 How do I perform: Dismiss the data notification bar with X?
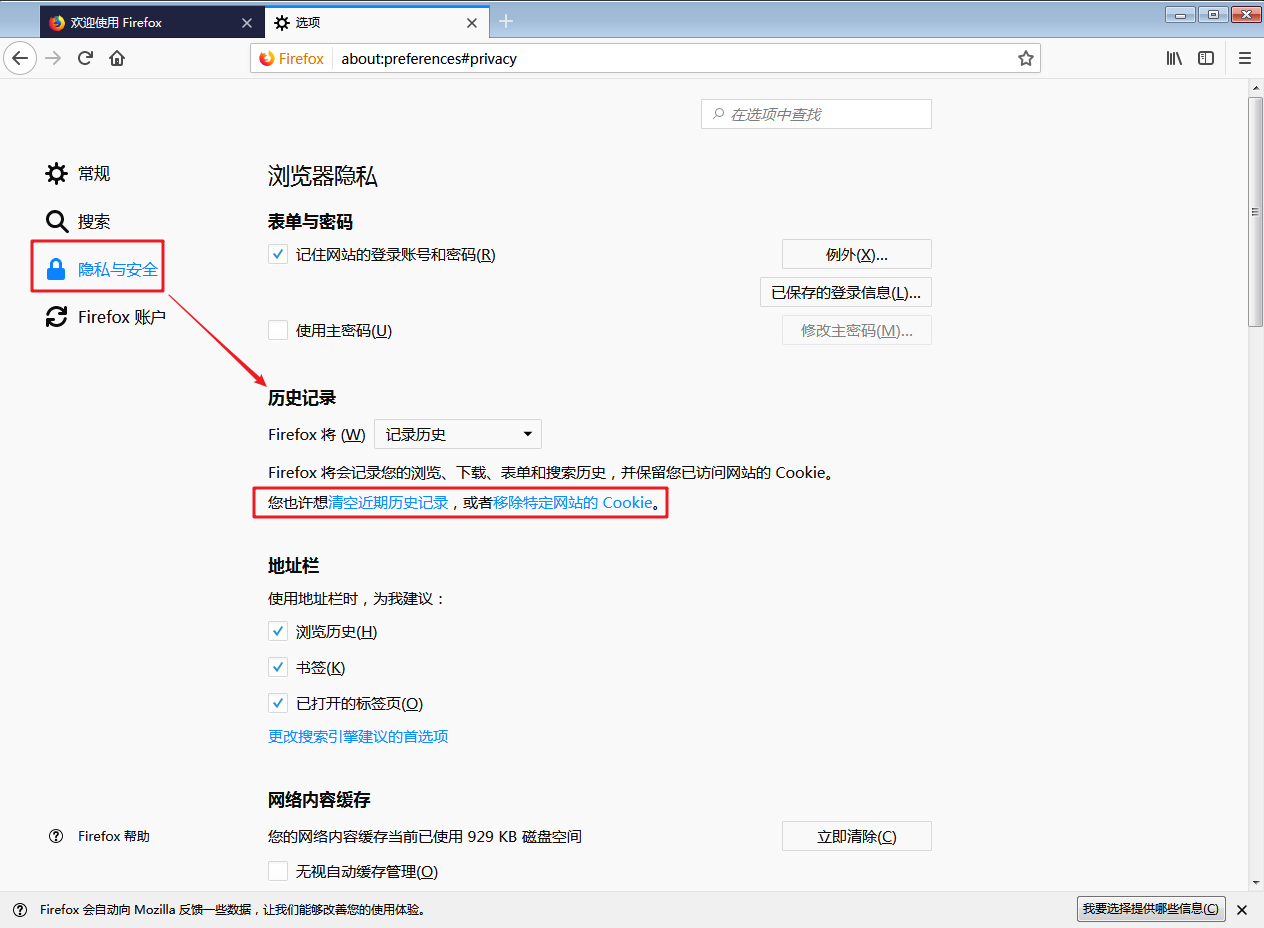pyautogui.click(x=1242, y=909)
